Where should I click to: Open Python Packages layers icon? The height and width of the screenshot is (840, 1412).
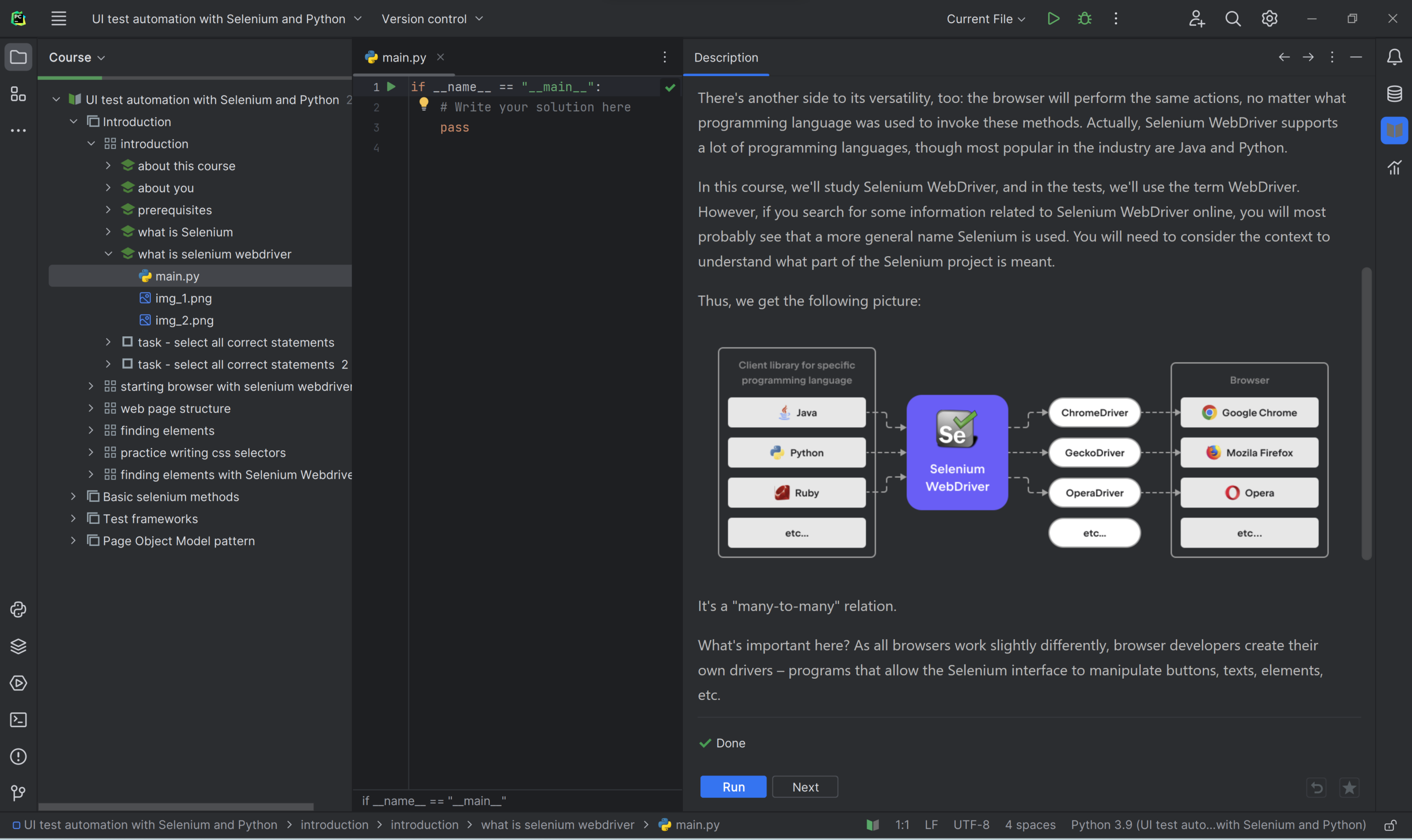tap(18, 646)
